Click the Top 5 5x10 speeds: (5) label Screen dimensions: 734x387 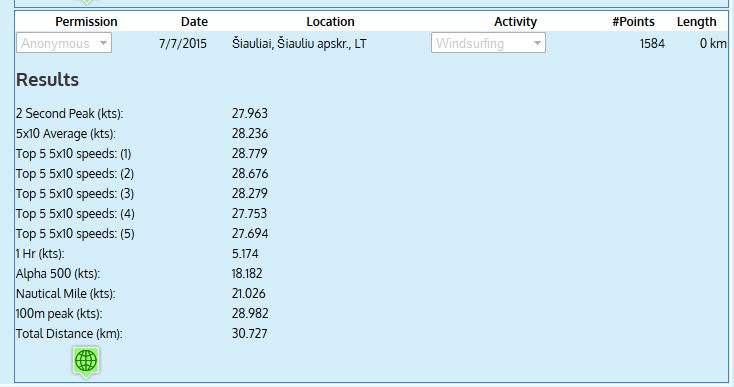point(75,234)
